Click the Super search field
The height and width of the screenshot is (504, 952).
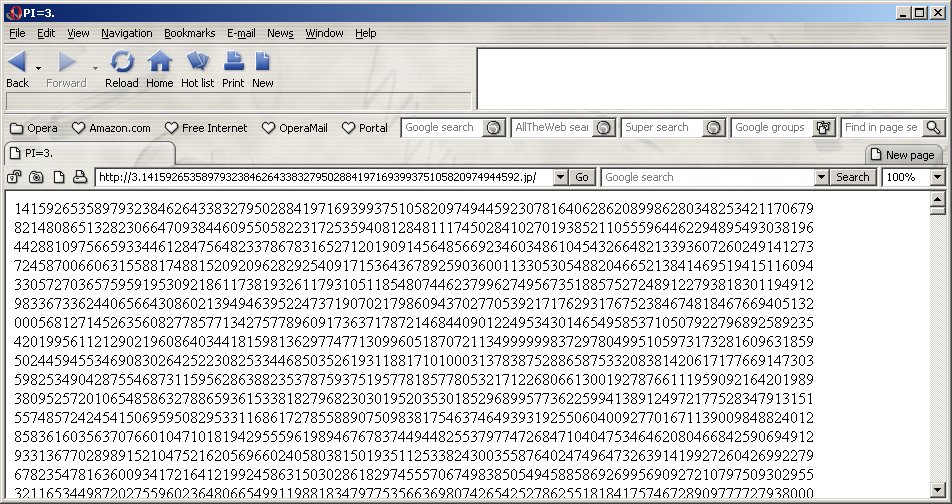pos(662,128)
